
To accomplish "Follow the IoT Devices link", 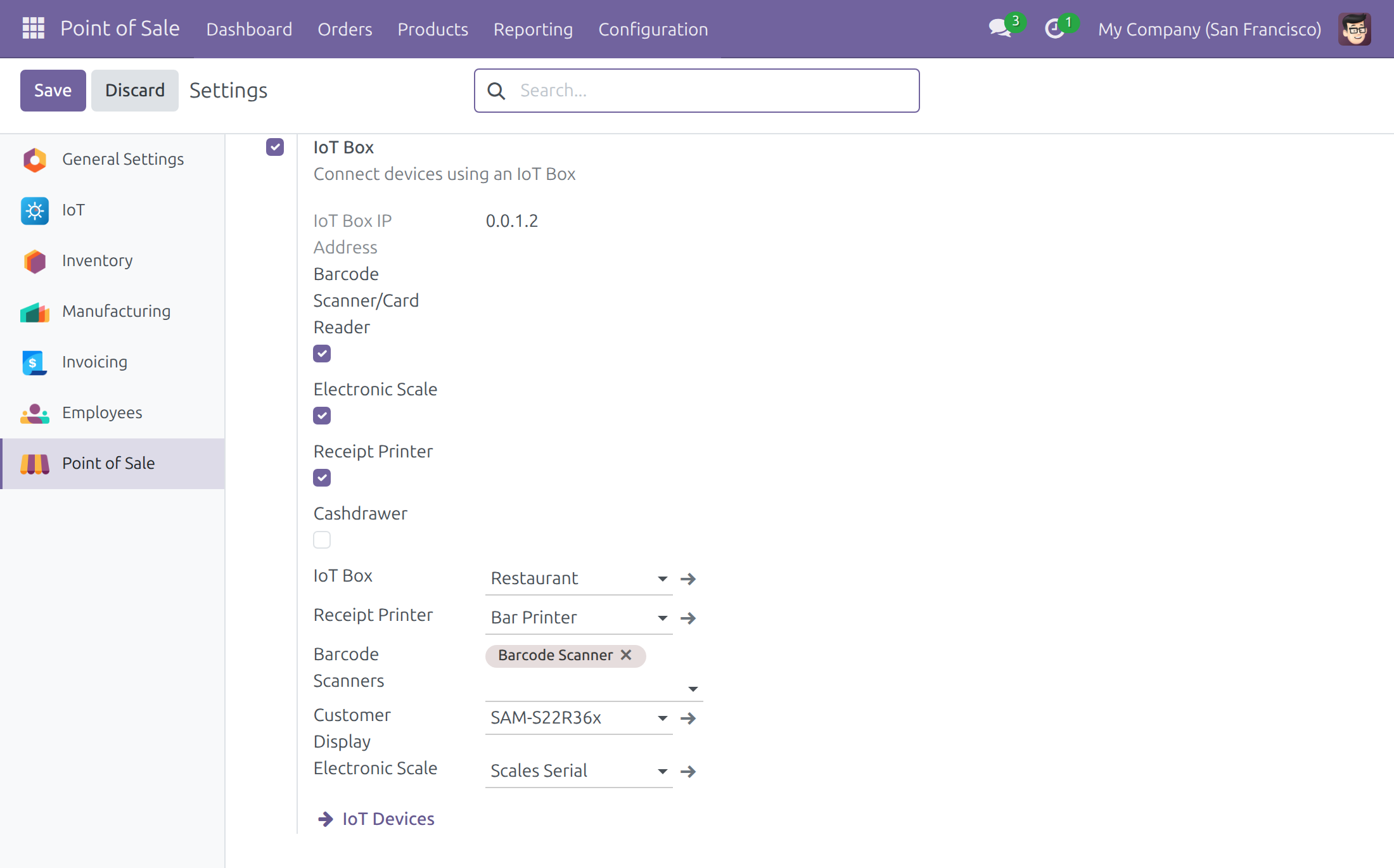I will [388, 819].
